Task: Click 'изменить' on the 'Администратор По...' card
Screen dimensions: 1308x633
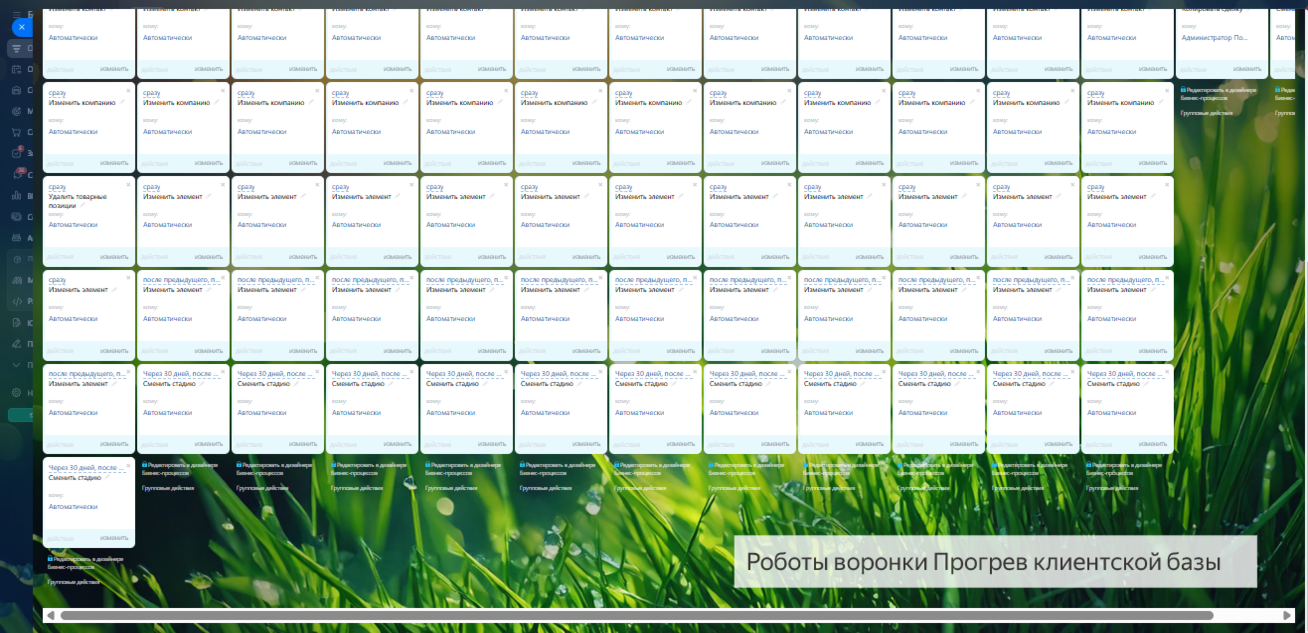Action: coord(1247,69)
